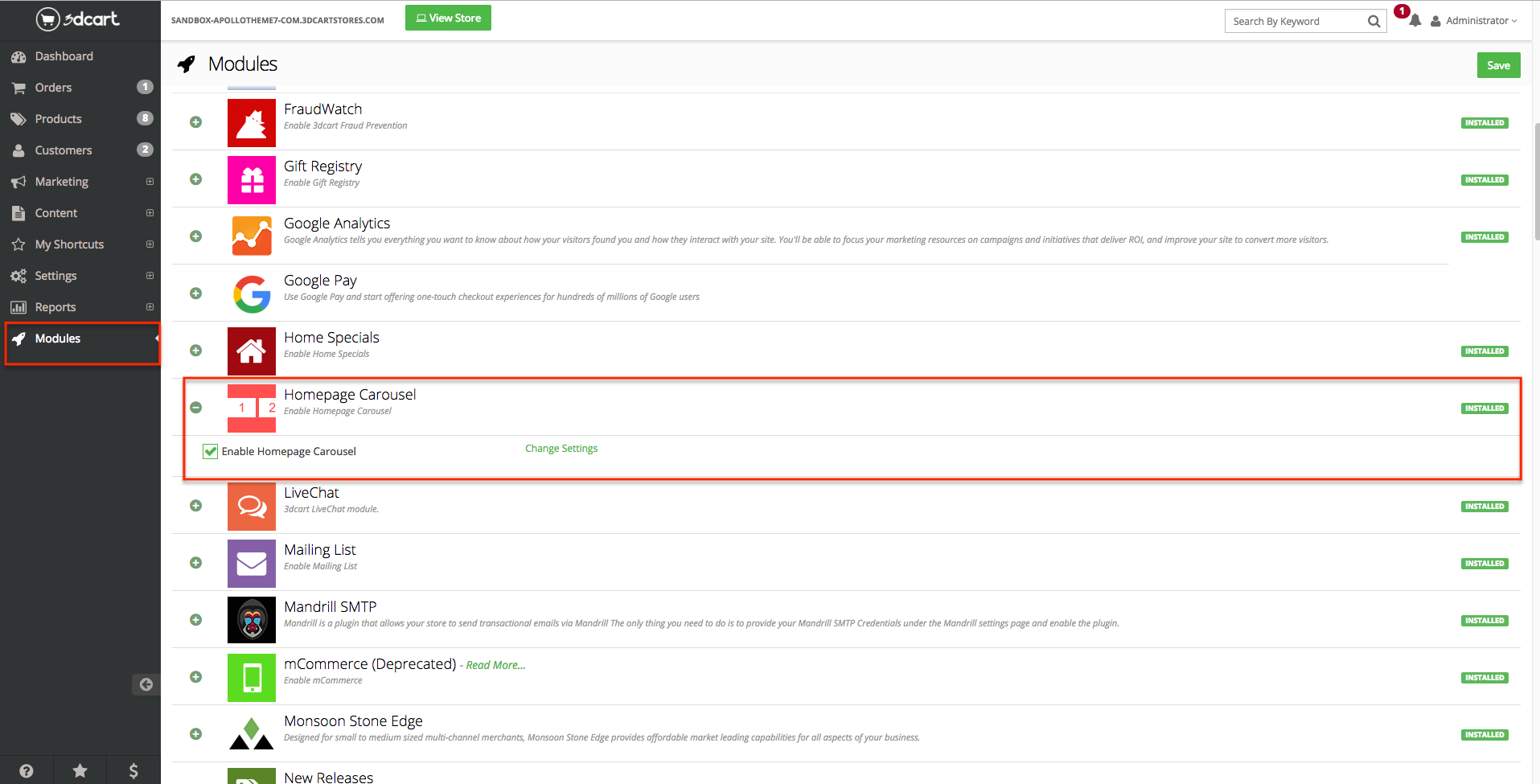Expand the Reports submenu plus
The width and height of the screenshot is (1540, 784).
tap(150, 307)
